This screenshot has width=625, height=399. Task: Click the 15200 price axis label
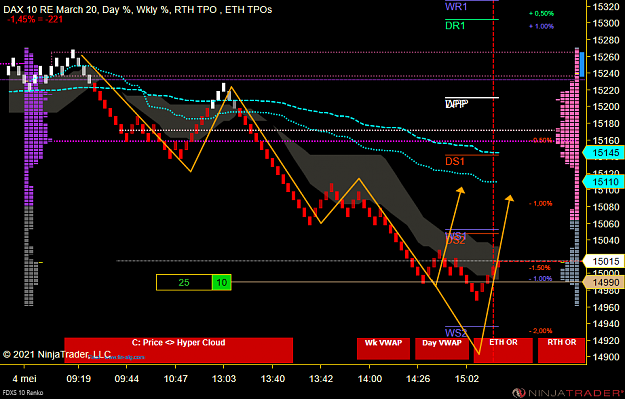click(x=606, y=106)
